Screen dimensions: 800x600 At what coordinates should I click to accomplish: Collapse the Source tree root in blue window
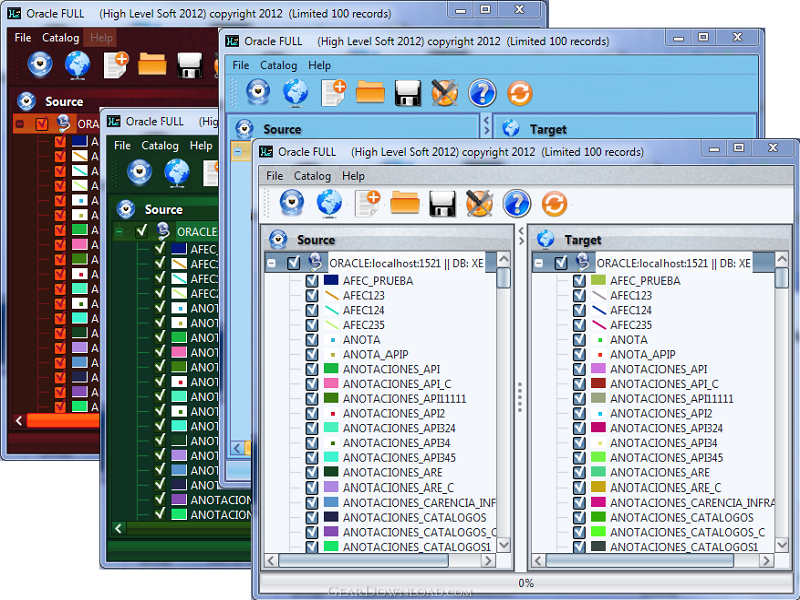pos(238,151)
